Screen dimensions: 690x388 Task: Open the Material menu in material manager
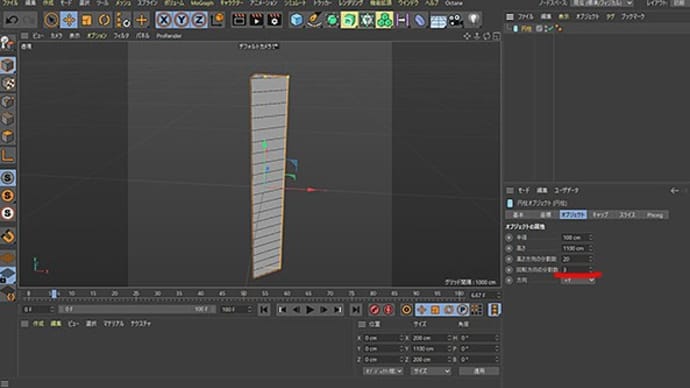[114, 323]
